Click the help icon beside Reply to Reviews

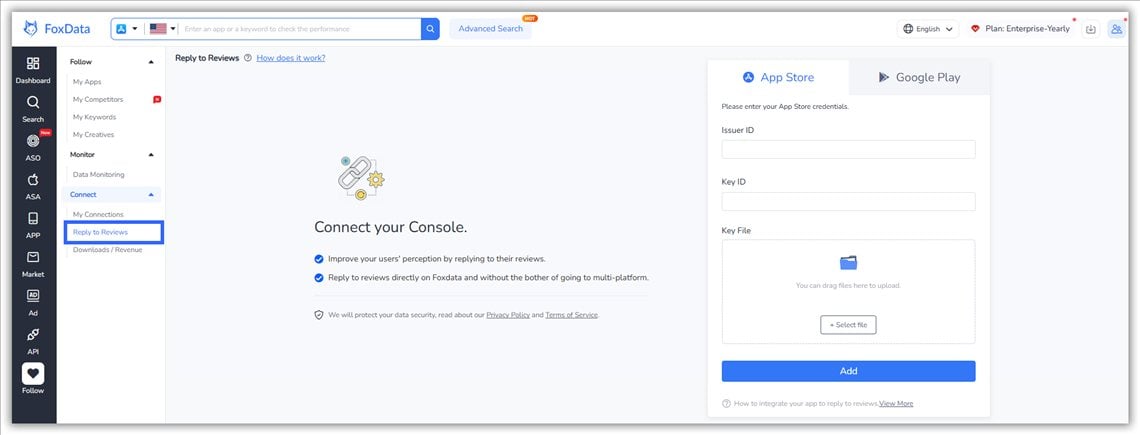pos(248,58)
